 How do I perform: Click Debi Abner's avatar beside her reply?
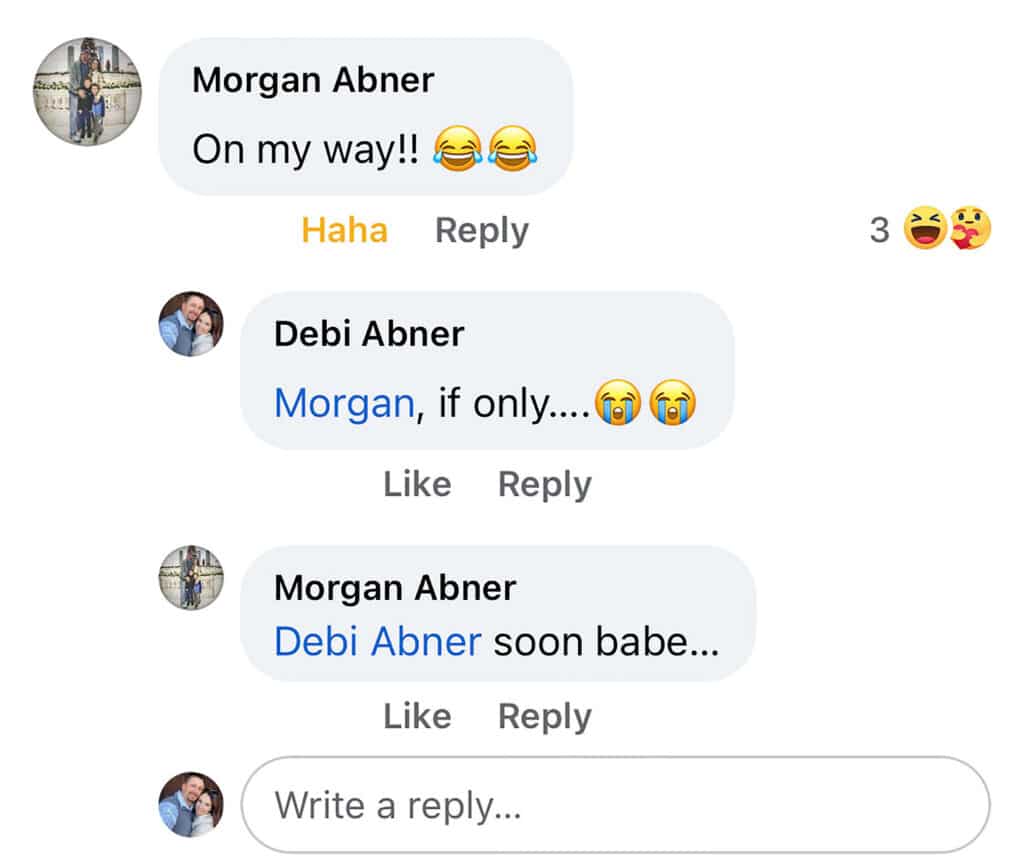pos(191,324)
